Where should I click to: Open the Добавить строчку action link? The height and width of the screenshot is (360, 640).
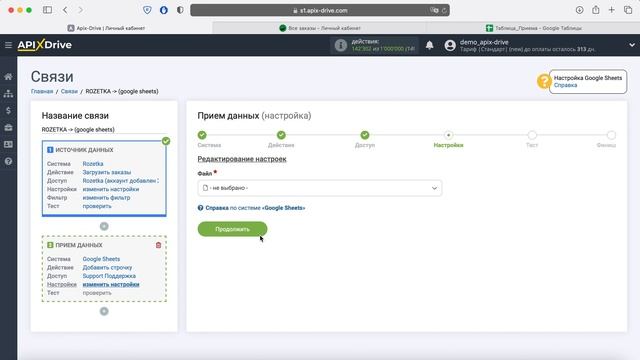107,268
